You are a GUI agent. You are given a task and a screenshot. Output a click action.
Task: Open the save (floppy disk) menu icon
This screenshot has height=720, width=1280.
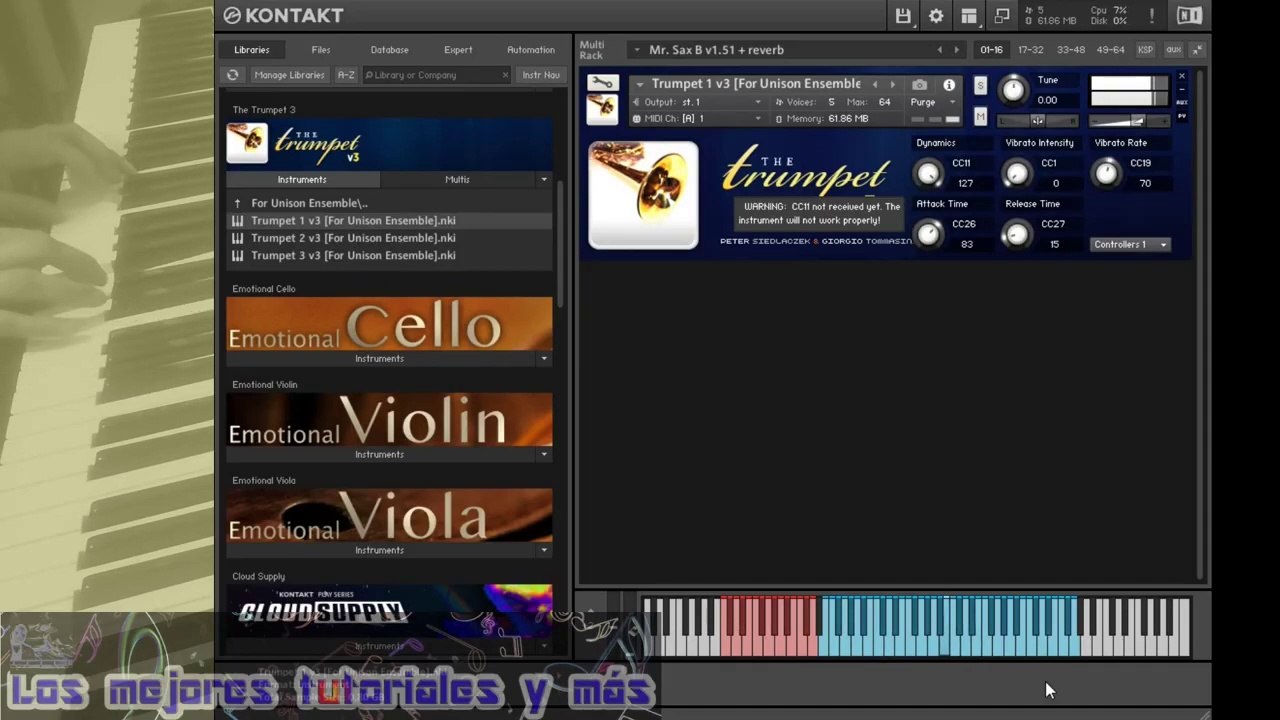click(x=903, y=16)
